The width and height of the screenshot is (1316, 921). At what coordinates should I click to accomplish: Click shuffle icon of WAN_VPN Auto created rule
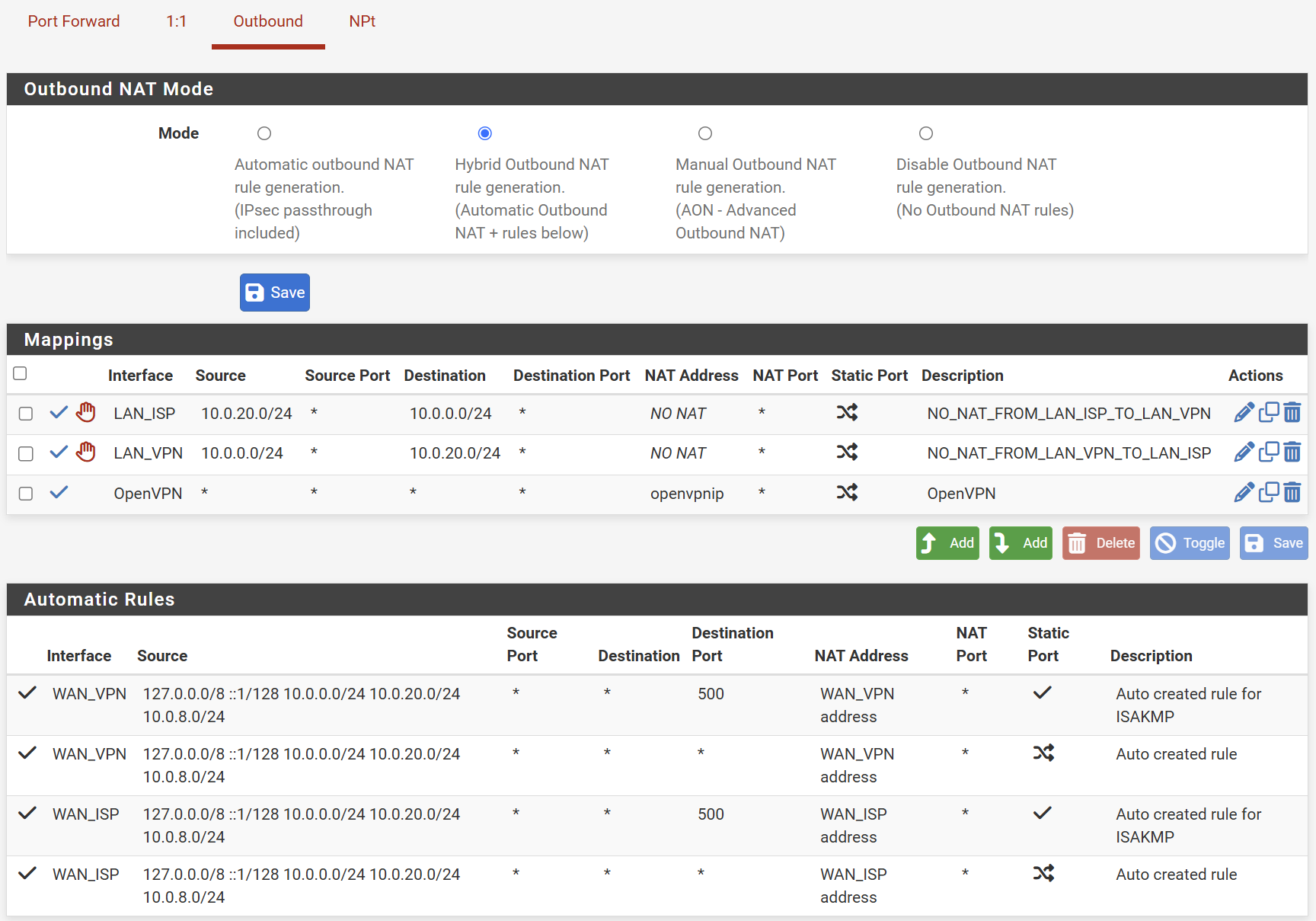[1043, 753]
